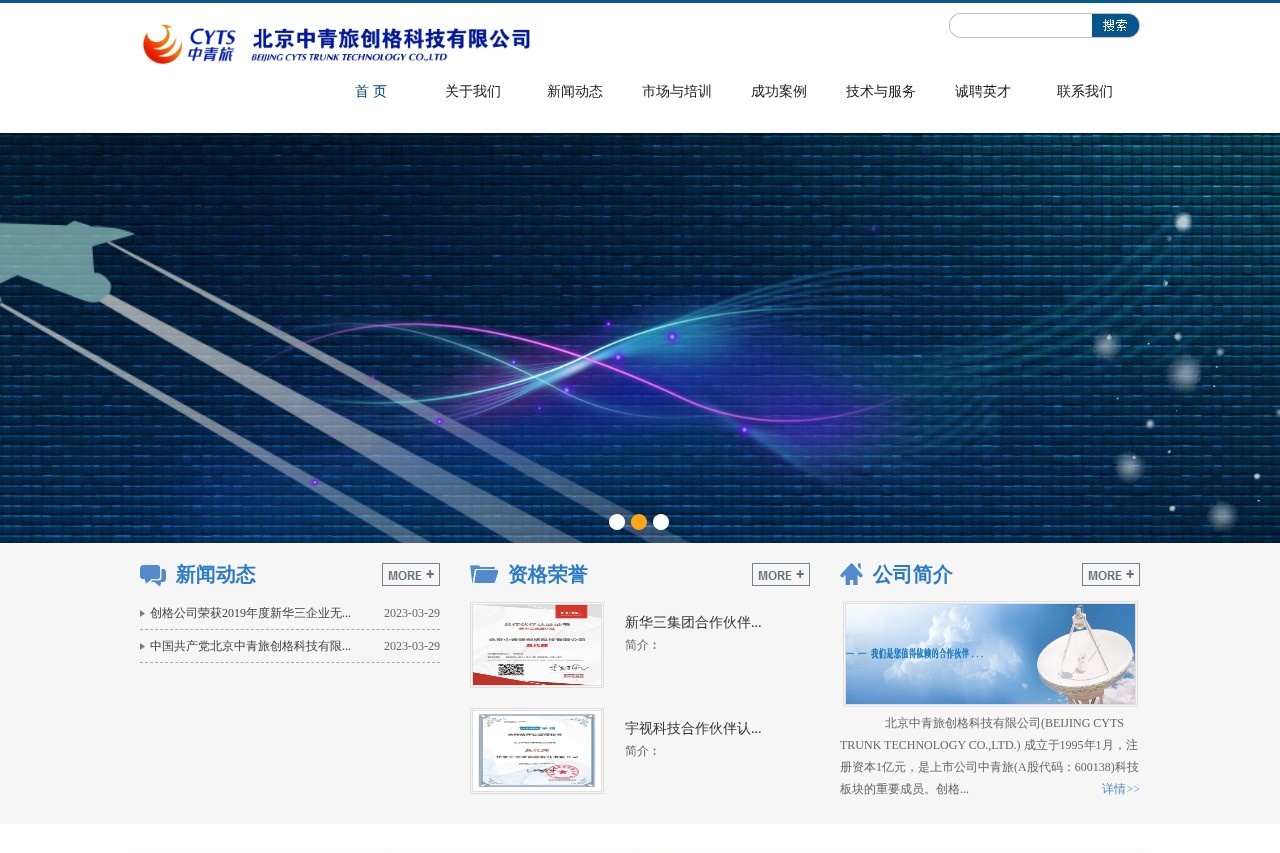The image size is (1280, 853).
Task: Click the speech bubble icon beside 新闻动态
Action: (153, 575)
